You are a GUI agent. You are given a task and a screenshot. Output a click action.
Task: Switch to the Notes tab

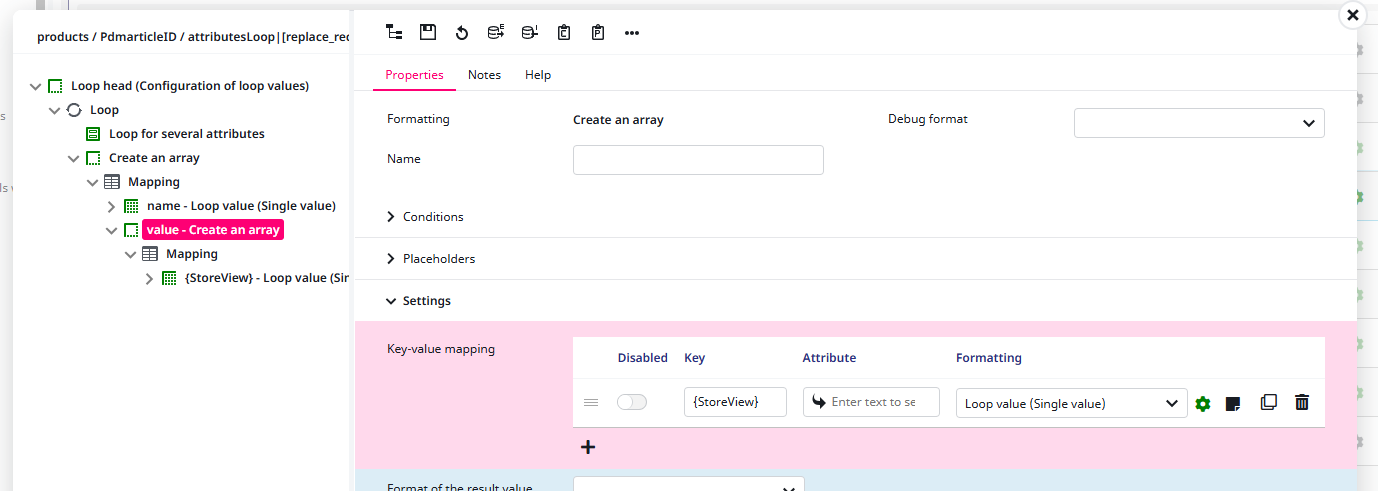coord(484,75)
